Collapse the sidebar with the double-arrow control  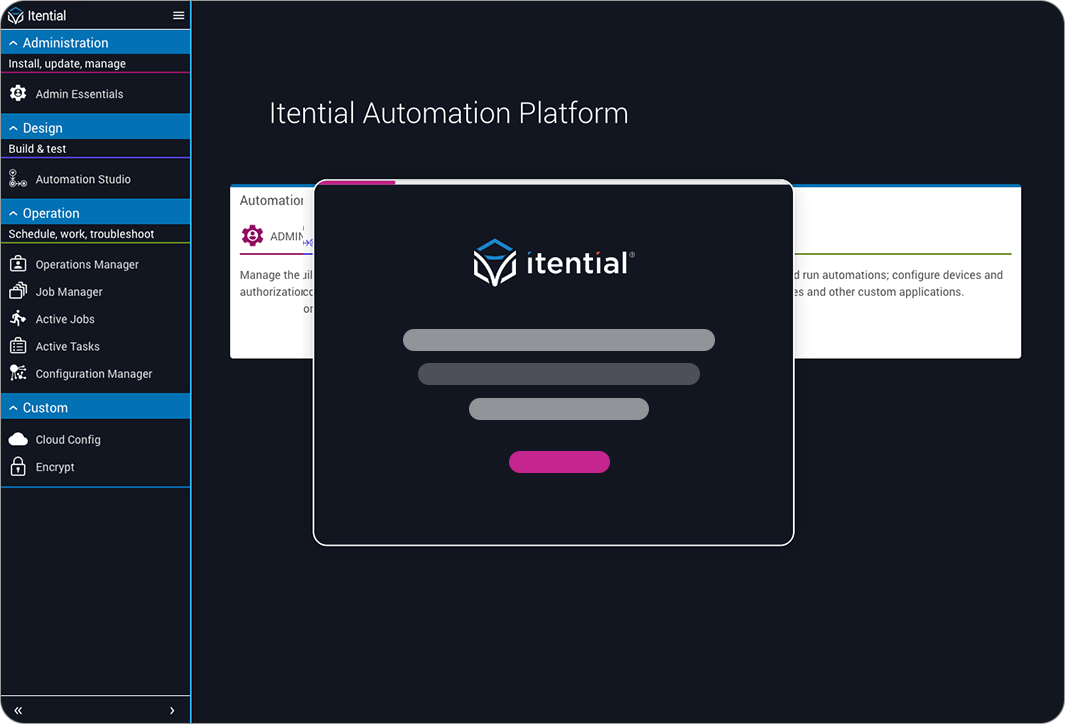[x=18, y=709]
